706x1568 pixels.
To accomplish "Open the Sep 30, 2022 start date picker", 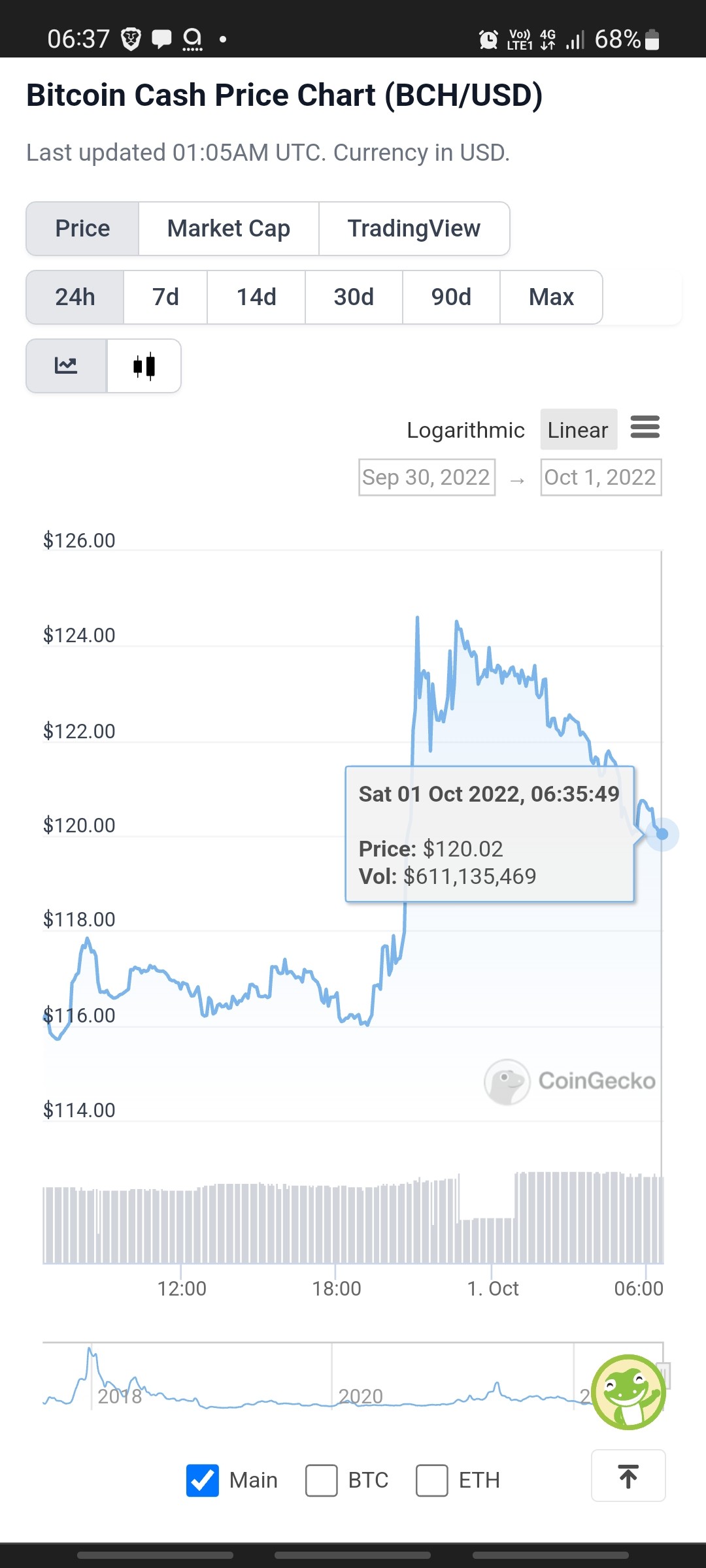I will [427, 478].
